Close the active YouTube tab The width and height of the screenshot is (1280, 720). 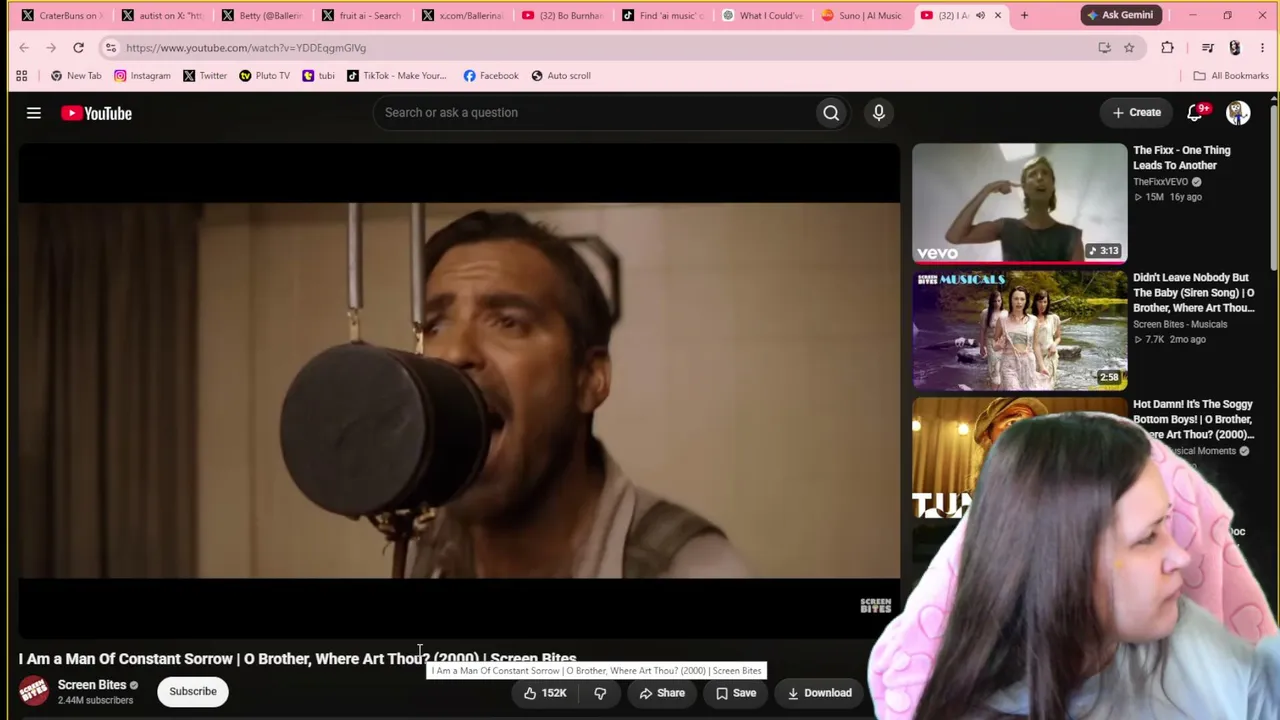(x=997, y=15)
